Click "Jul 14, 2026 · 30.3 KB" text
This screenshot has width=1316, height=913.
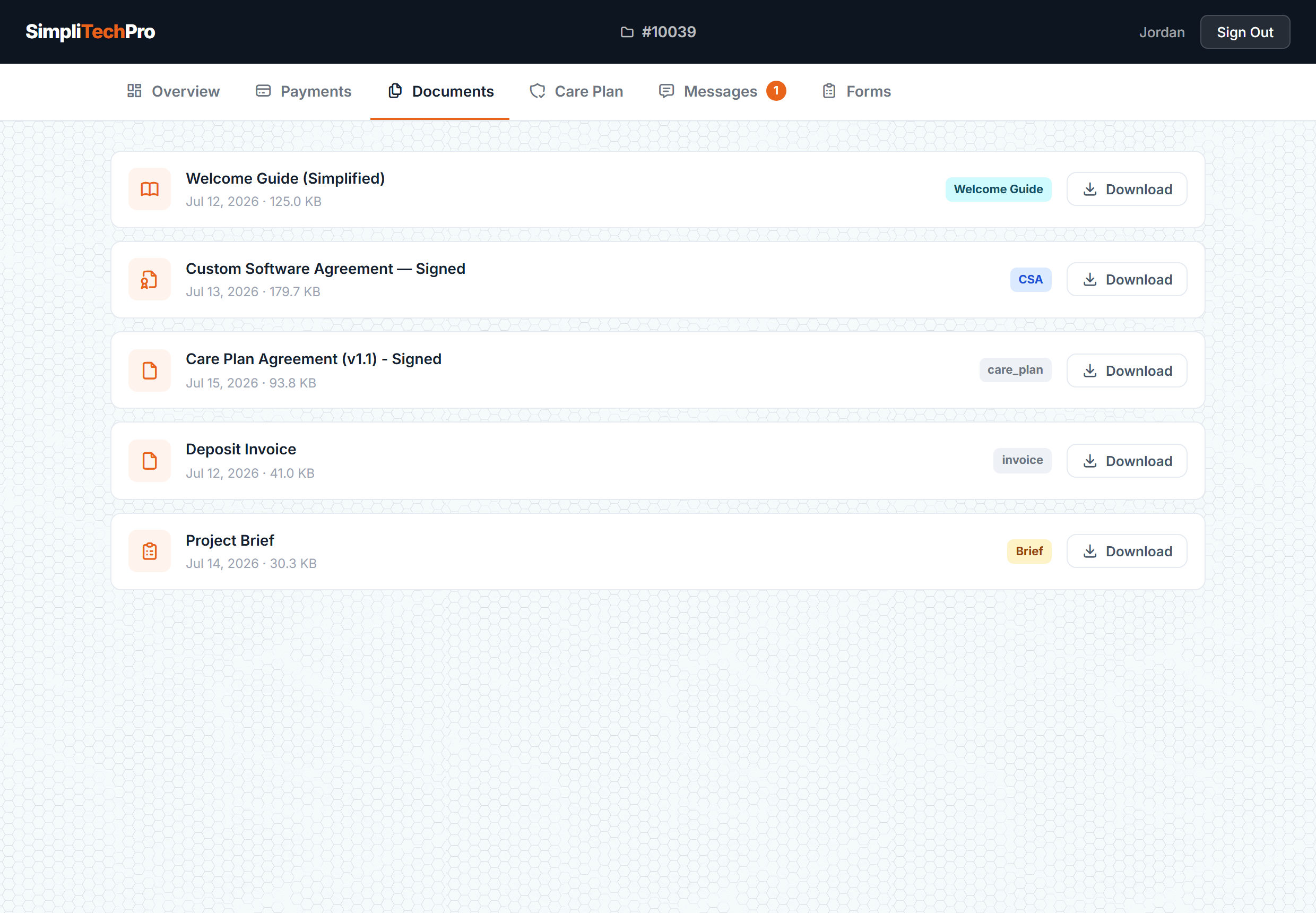click(251, 564)
